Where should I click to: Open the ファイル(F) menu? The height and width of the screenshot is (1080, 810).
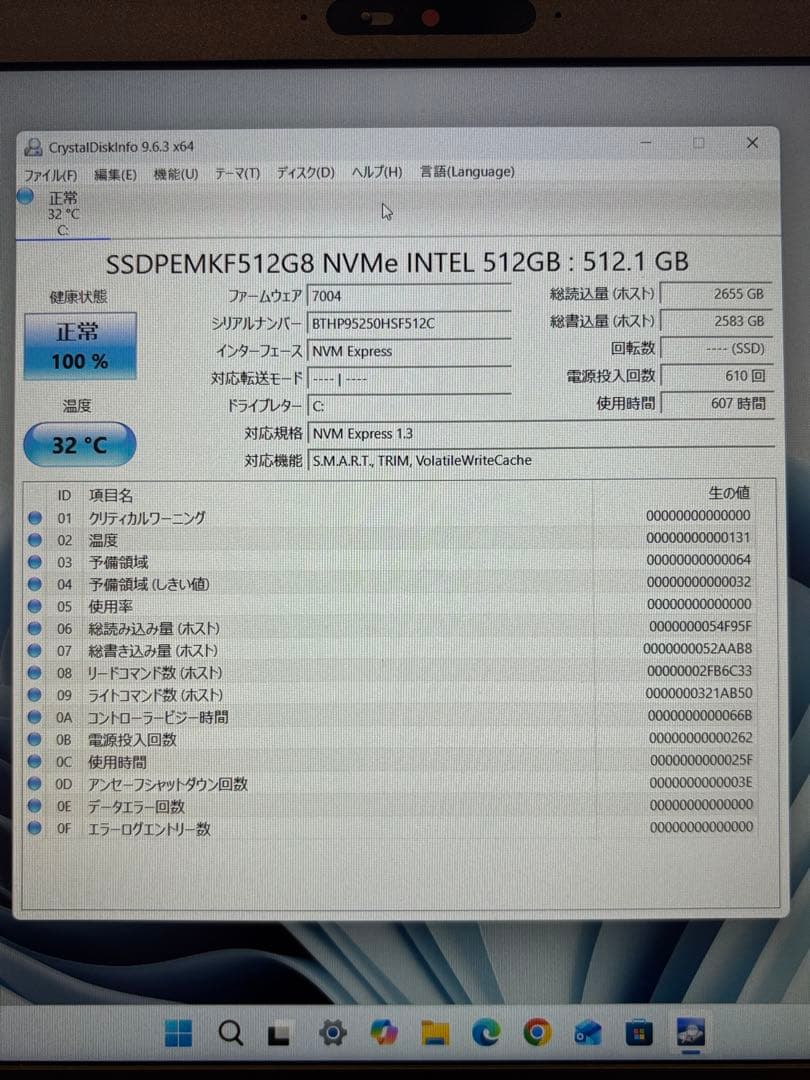pos(50,175)
